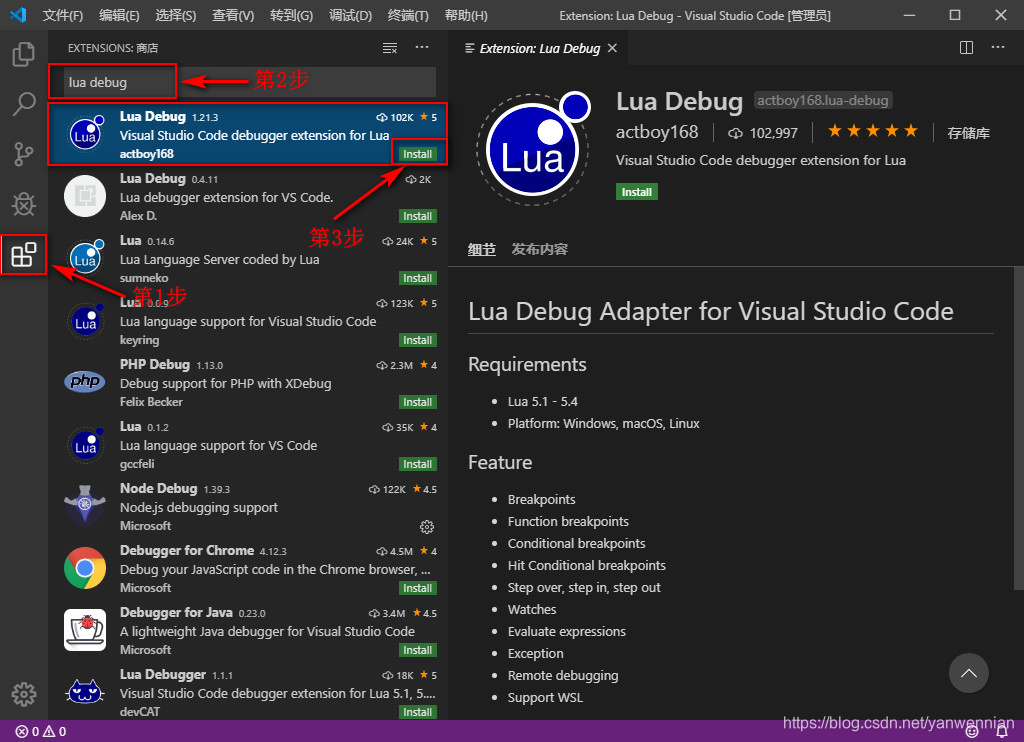Viewport: 1024px width, 742px height.
Task: Select sumneko Lua extension icon
Action: (x=85, y=259)
